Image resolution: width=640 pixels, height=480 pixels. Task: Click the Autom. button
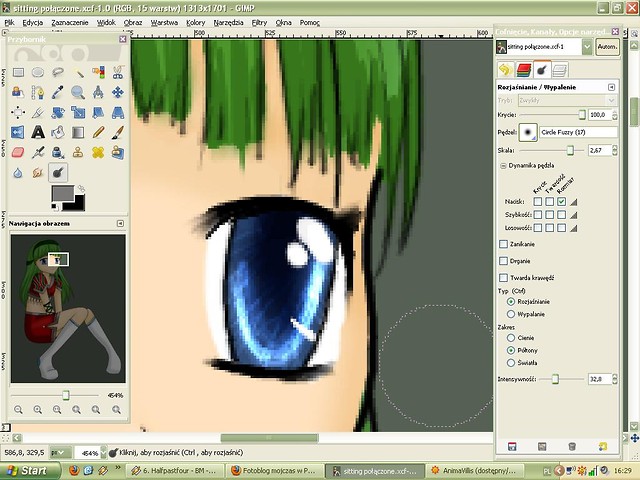click(x=607, y=47)
